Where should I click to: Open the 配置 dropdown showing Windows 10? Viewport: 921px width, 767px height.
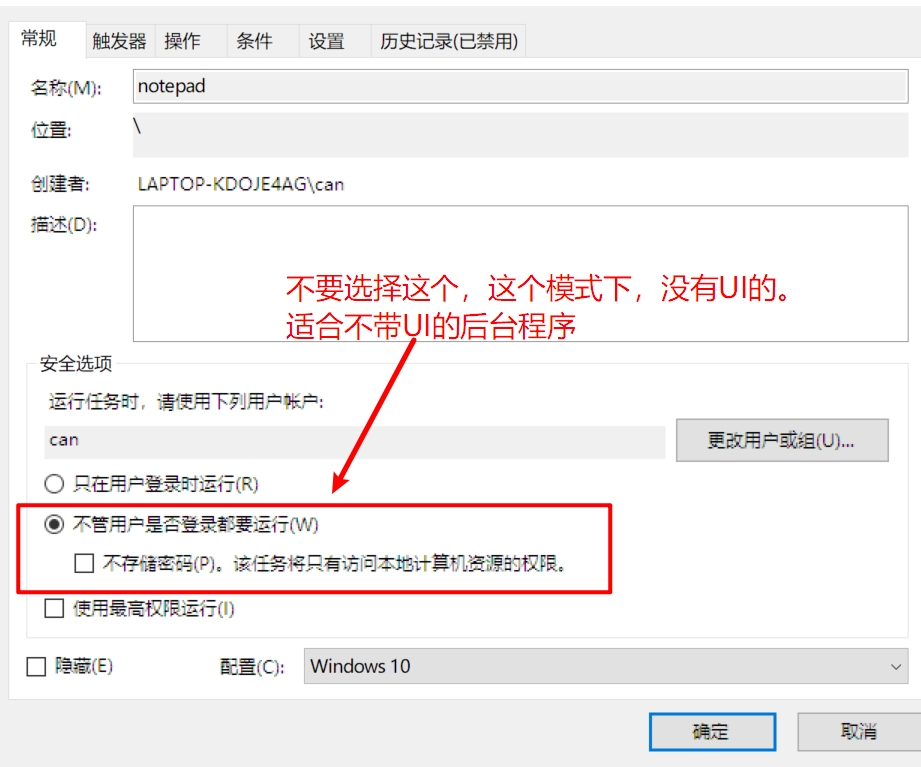(606, 667)
